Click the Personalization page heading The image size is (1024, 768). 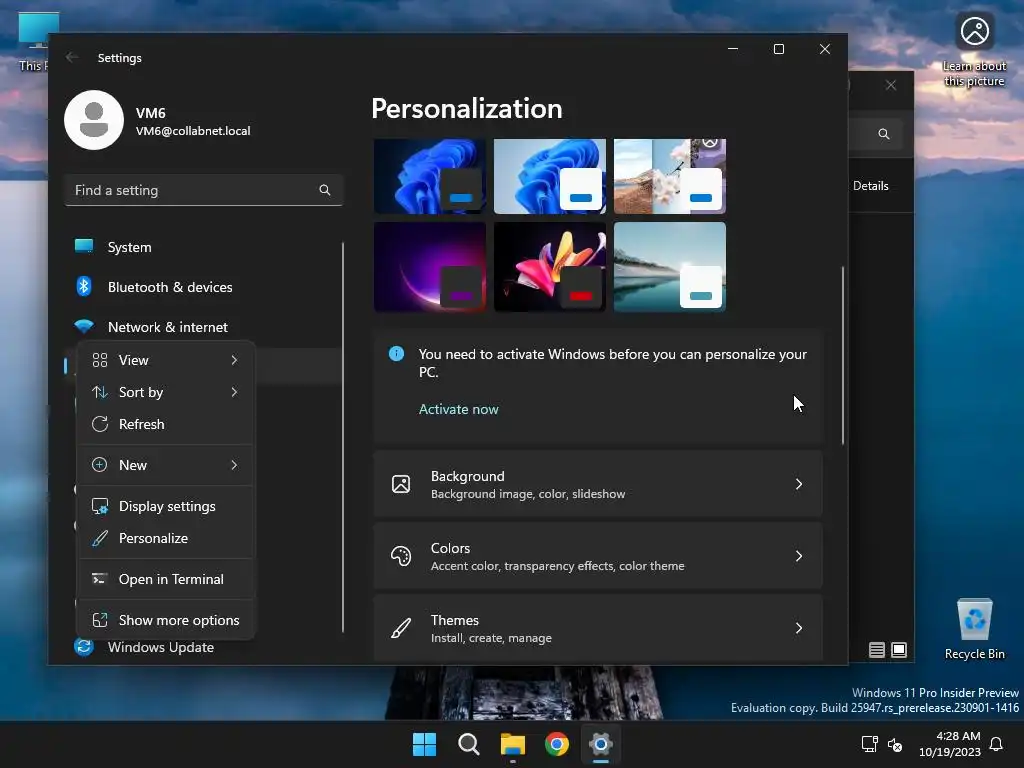pos(467,108)
